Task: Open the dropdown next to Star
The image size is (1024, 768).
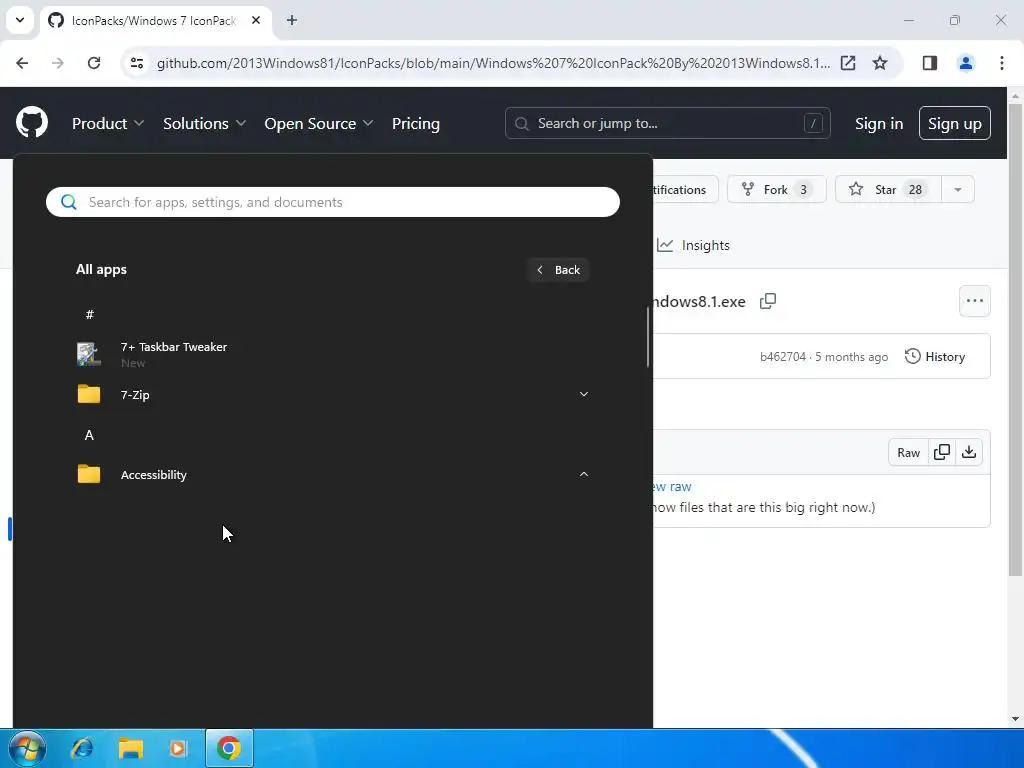Action: coord(957,189)
